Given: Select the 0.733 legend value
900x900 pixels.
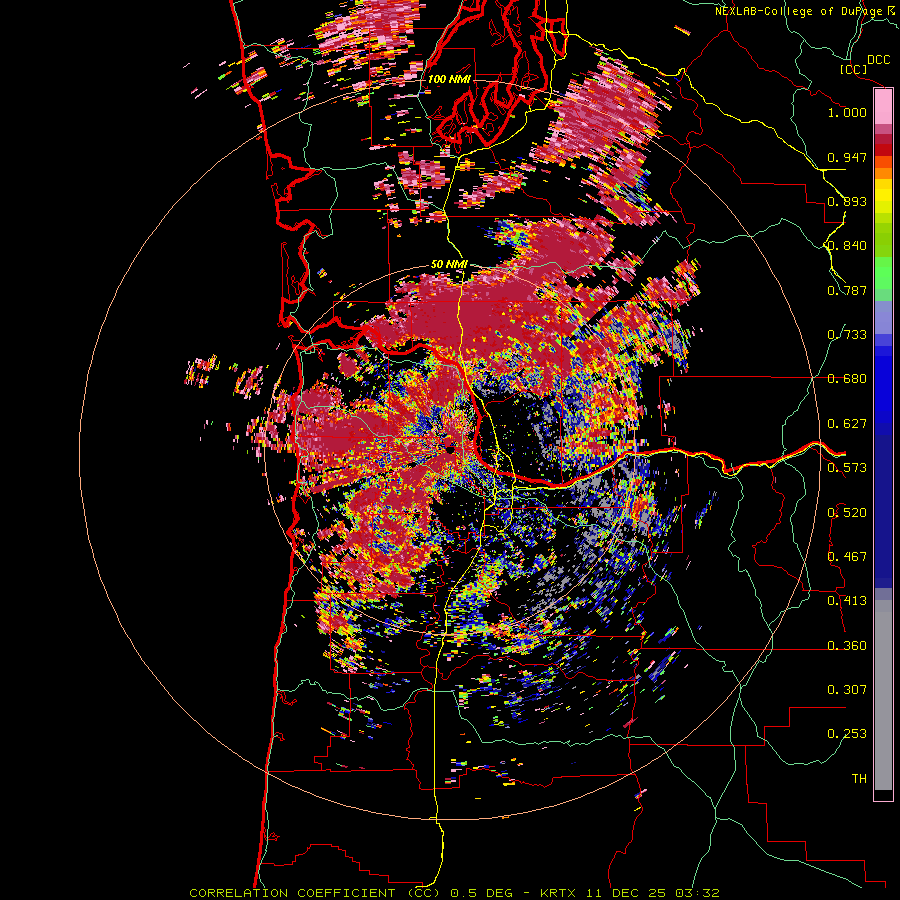Looking at the screenshot, I should pyautogui.click(x=847, y=335).
